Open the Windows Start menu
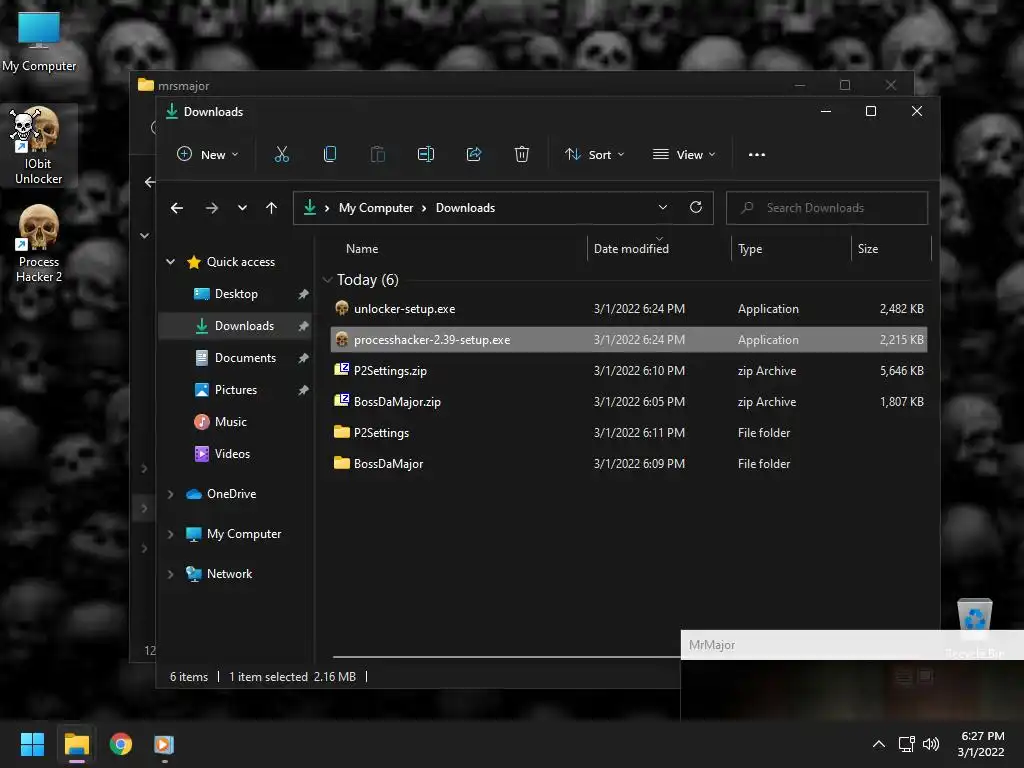 [x=32, y=744]
